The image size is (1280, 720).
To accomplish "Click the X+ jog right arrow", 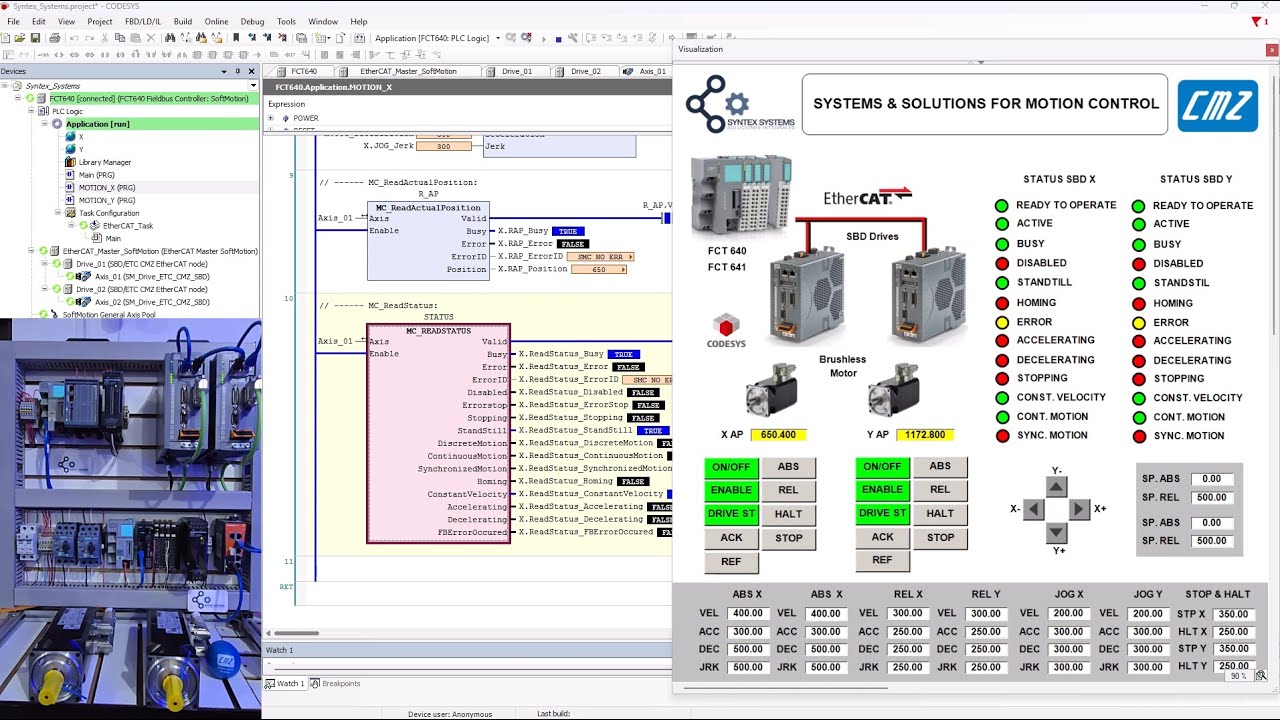I will pyautogui.click(x=1078, y=509).
